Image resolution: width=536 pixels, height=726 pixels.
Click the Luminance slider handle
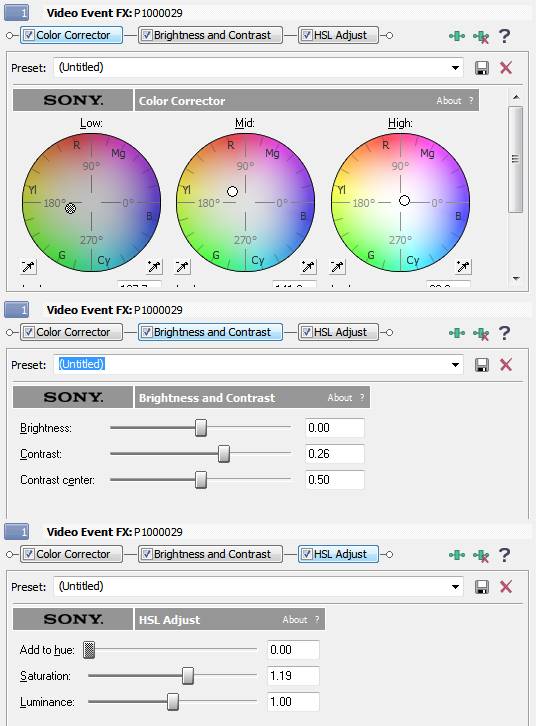tap(173, 702)
